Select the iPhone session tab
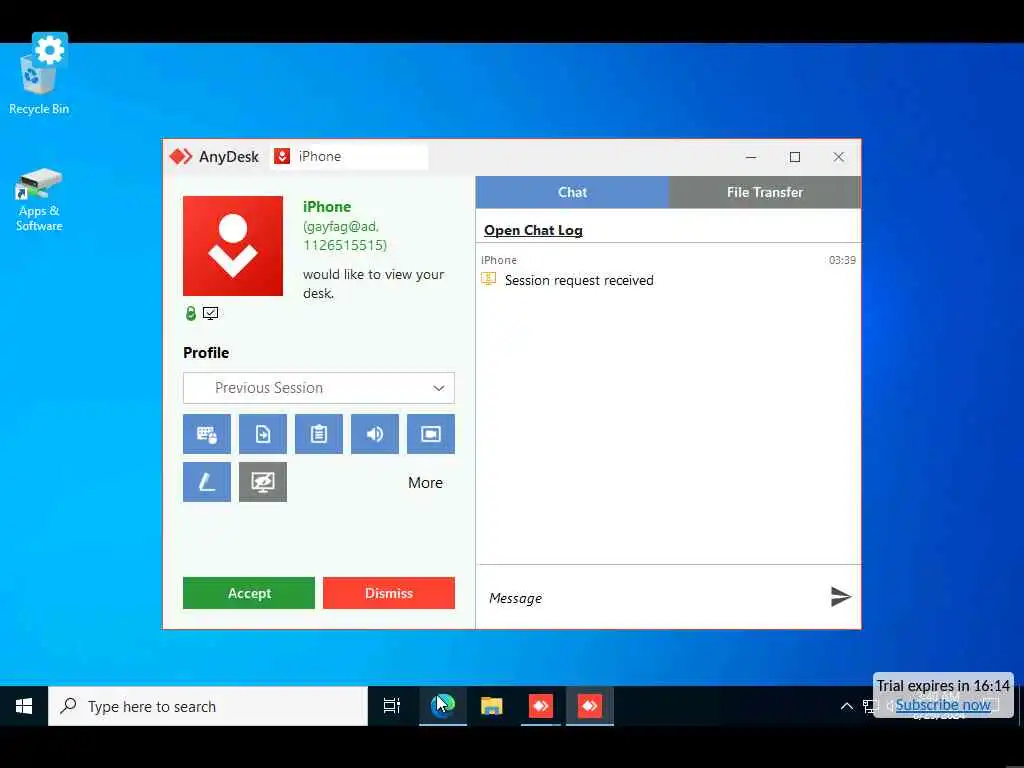1024x768 pixels. click(x=349, y=157)
